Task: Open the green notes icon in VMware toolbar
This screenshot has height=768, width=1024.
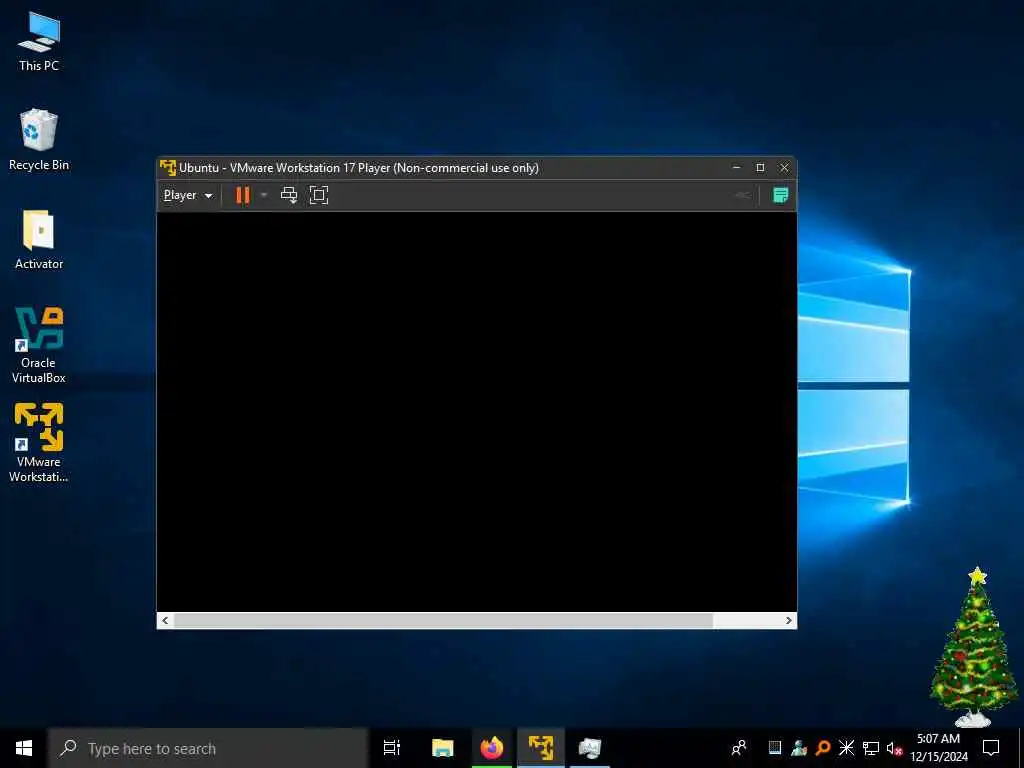Action: pos(780,195)
